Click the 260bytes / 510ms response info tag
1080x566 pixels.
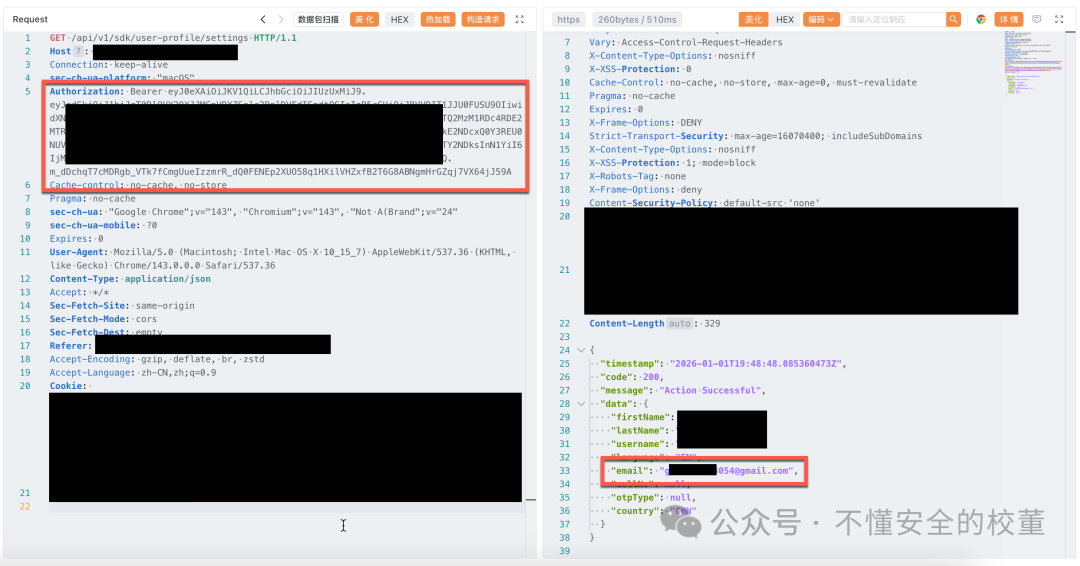tap(637, 19)
